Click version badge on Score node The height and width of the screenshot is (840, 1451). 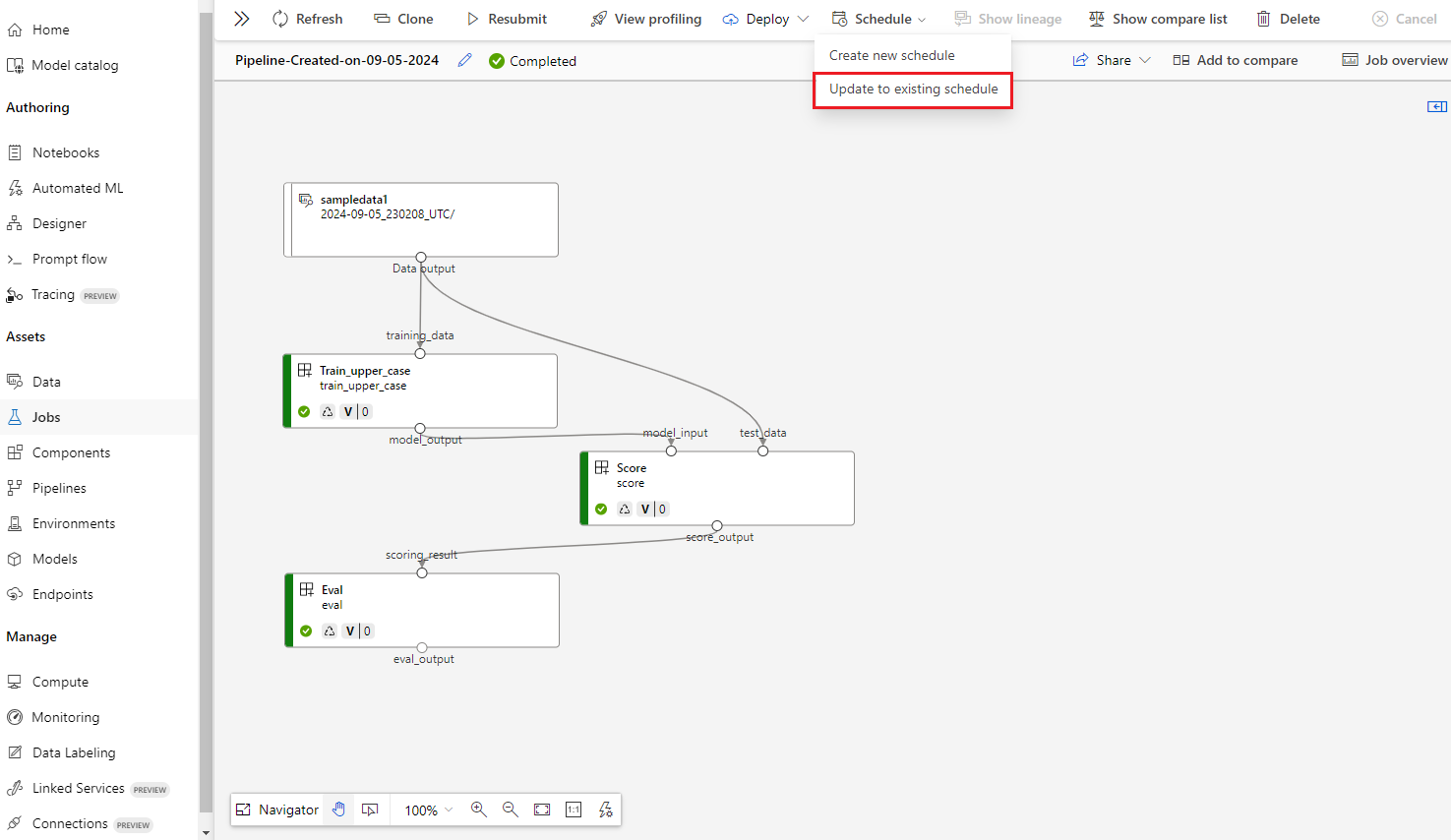click(653, 510)
